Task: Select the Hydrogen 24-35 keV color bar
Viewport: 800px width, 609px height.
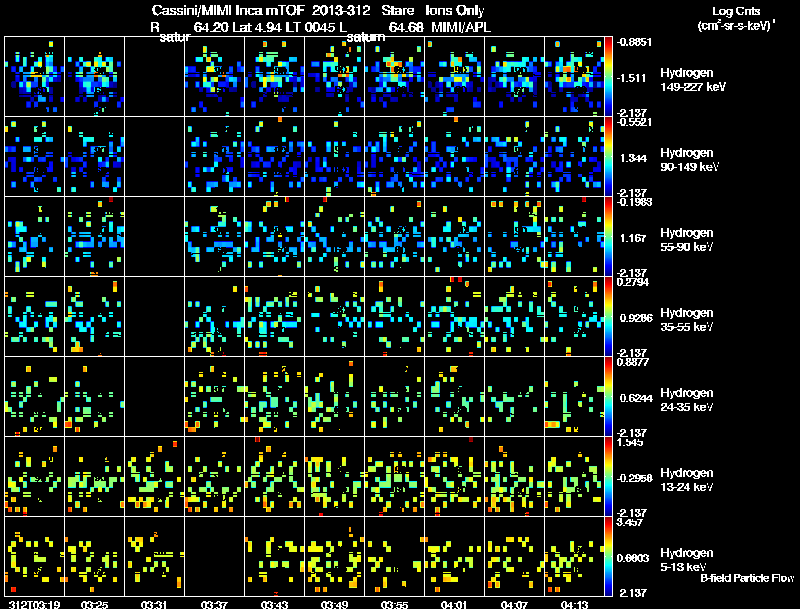Action: pyautogui.click(x=608, y=396)
